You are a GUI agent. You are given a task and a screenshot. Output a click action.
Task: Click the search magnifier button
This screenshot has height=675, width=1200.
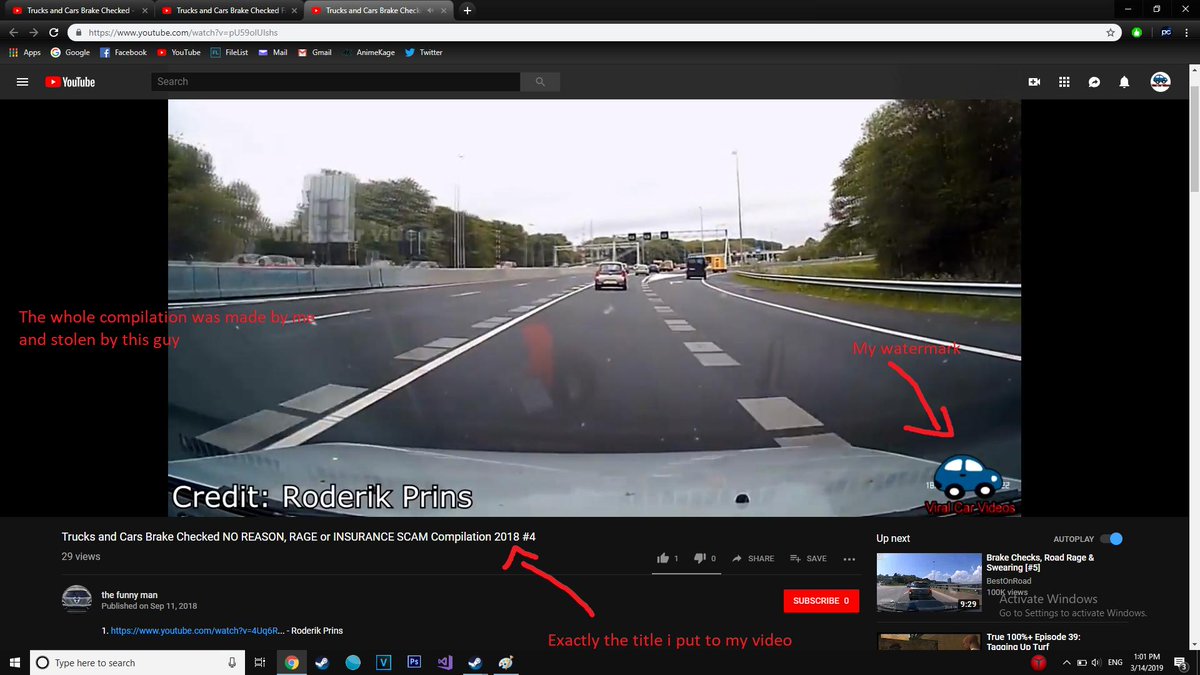tap(541, 81)
